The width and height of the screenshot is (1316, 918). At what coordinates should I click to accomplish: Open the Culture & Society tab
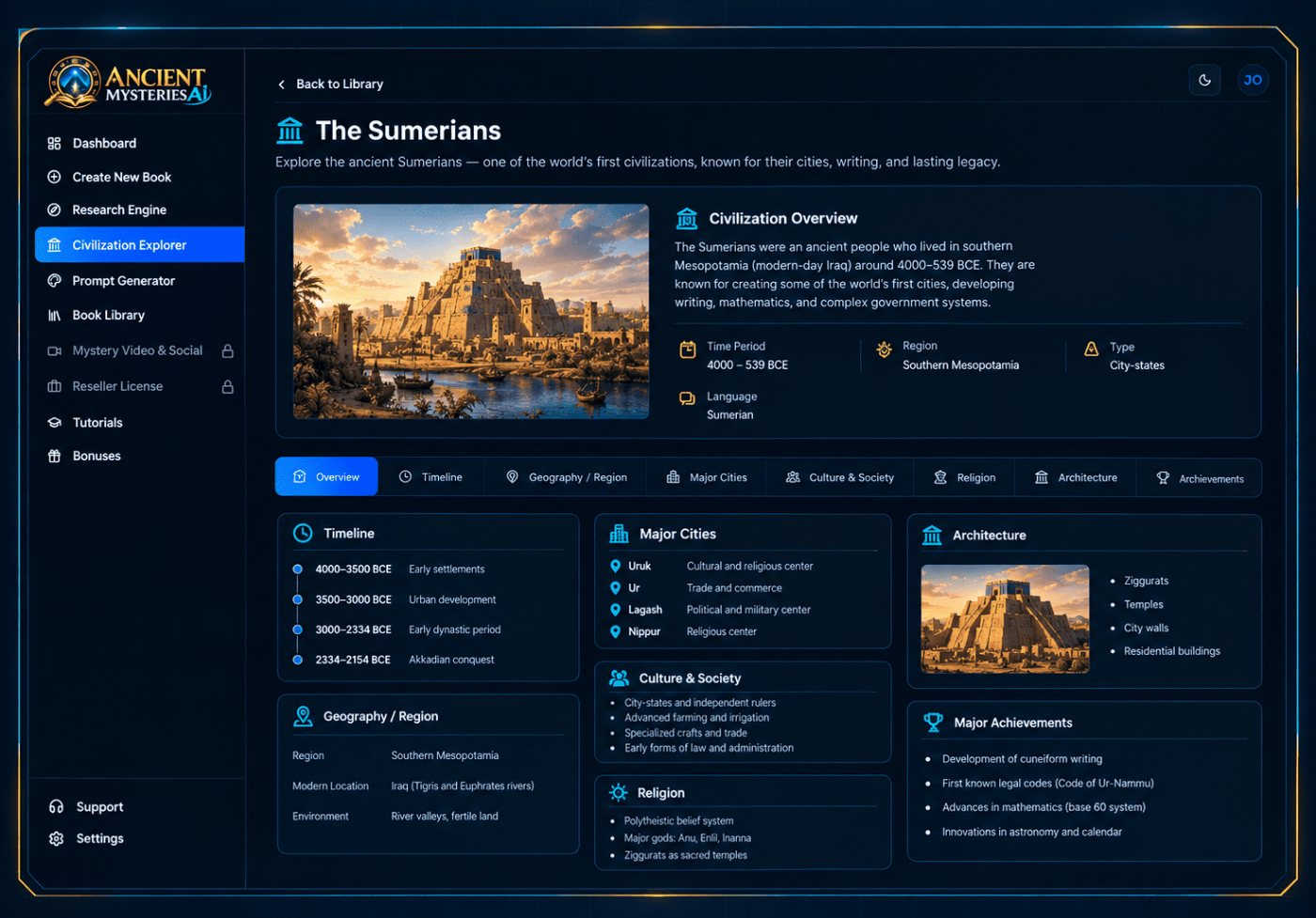[840, 477]
